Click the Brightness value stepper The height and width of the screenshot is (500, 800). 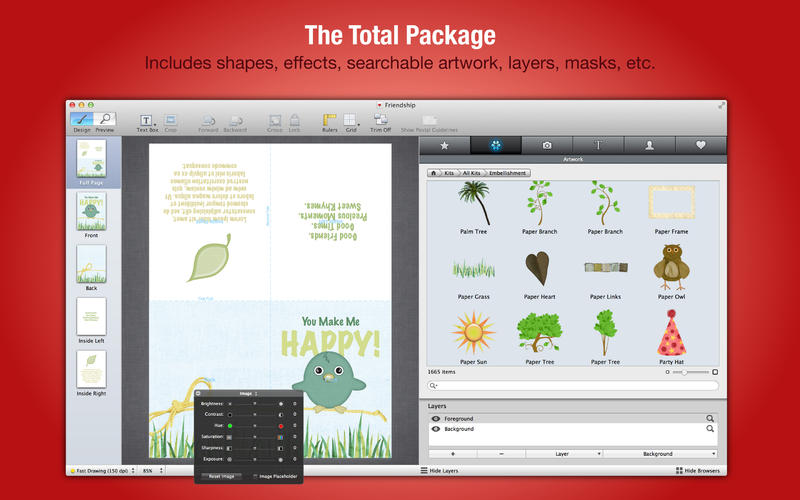tap(294, 404)
